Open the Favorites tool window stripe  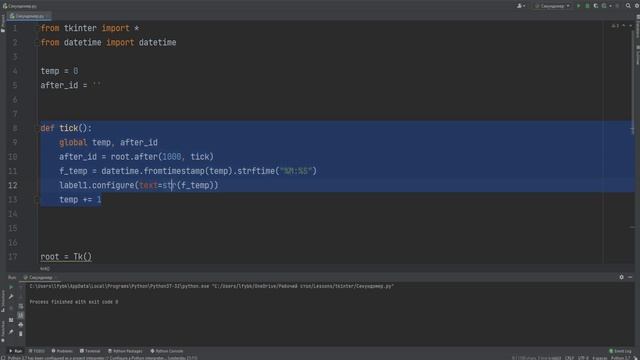(3, 331)
